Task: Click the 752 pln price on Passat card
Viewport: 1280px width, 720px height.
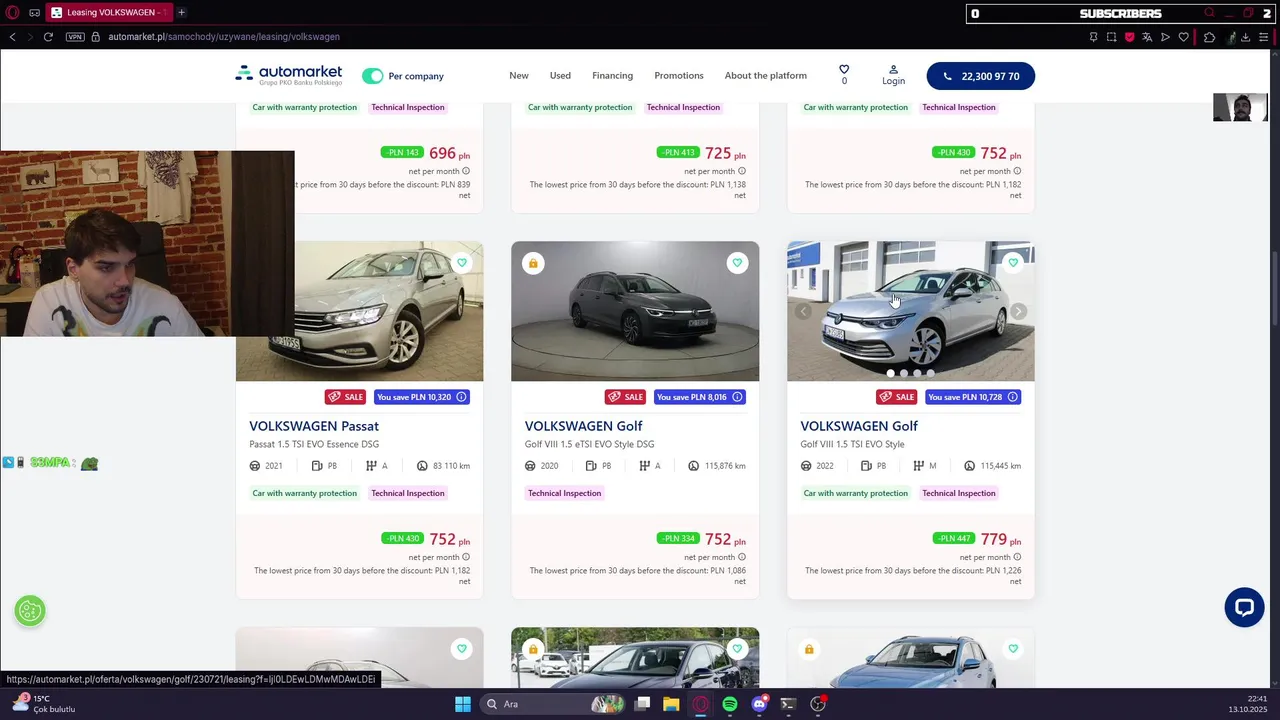Action: 449,540
